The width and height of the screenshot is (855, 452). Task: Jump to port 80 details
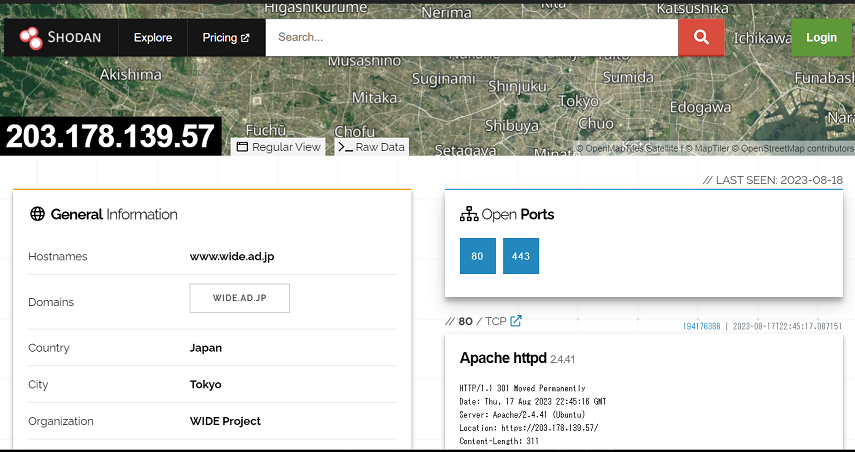click(x=477, y=256)
